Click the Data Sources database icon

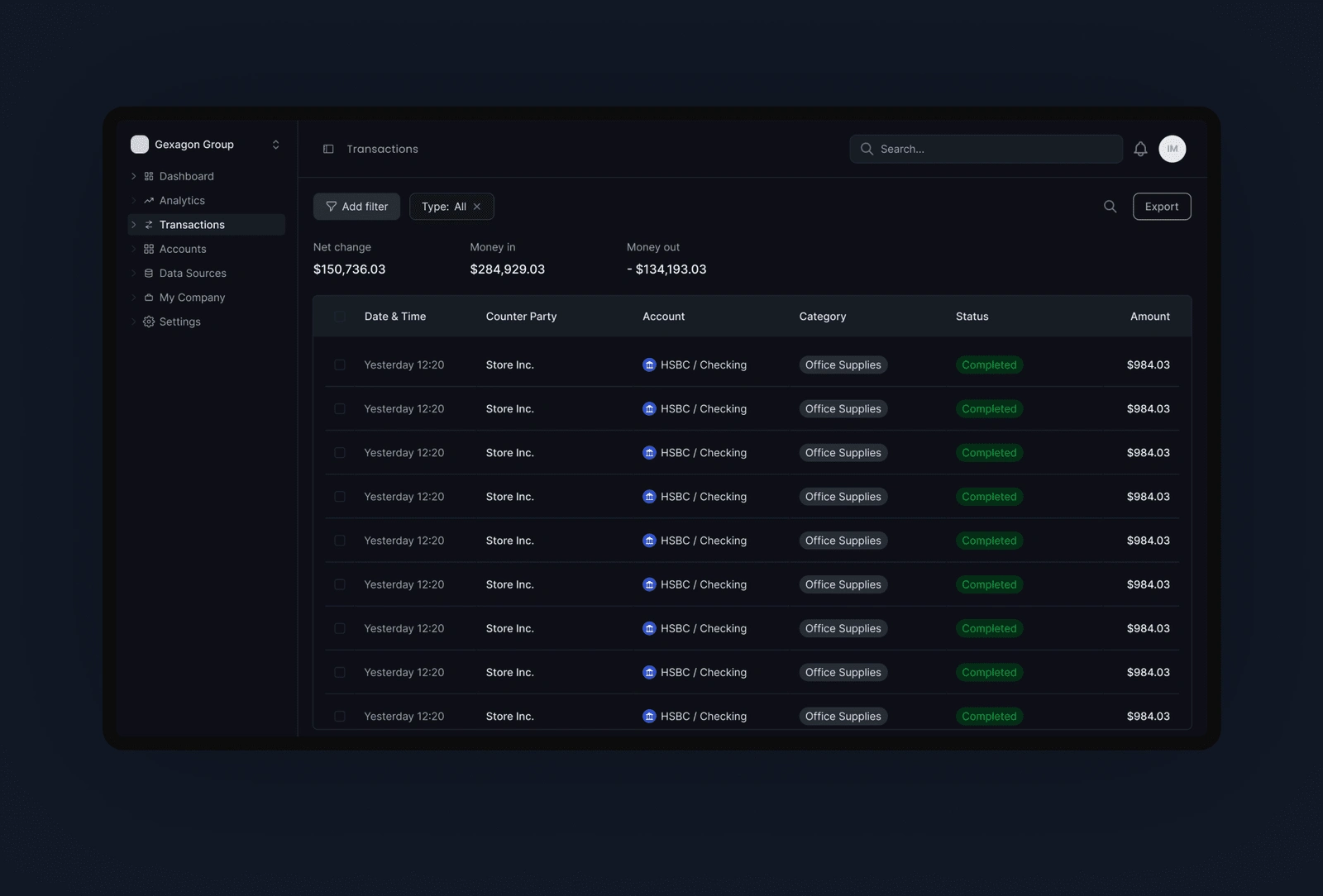pos(149,273)
